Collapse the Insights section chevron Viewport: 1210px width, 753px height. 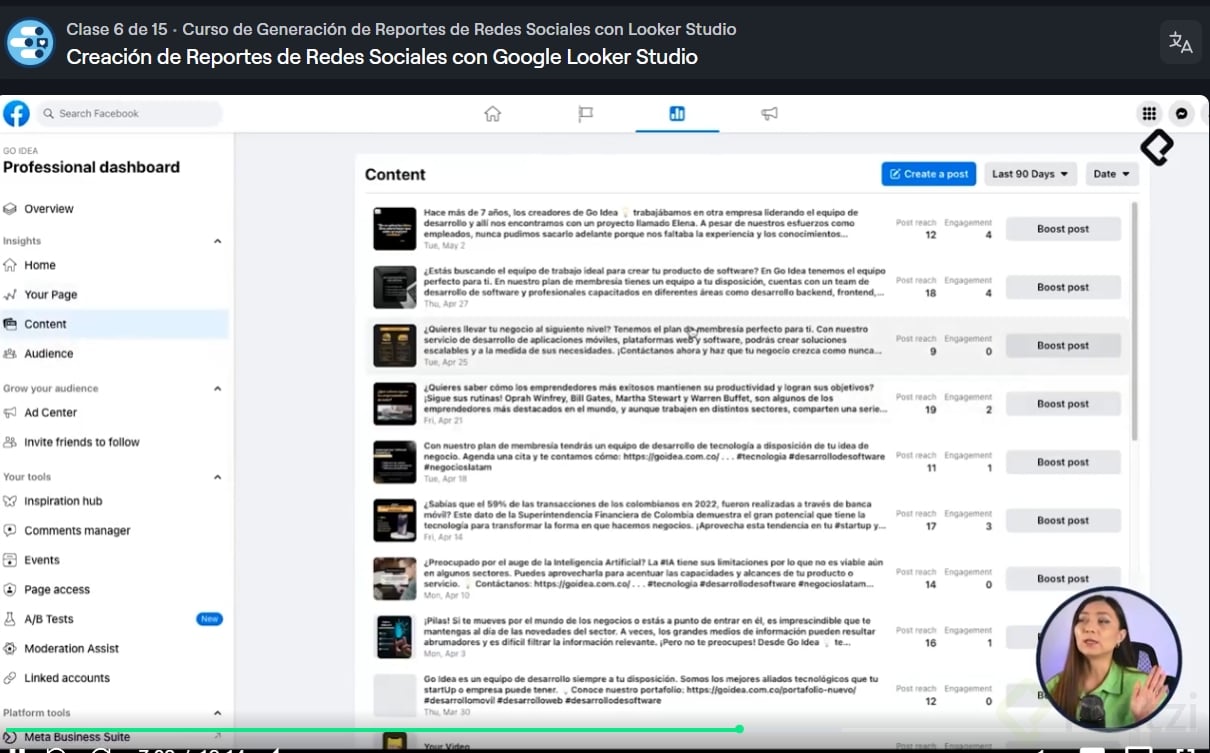coord(218,241)
